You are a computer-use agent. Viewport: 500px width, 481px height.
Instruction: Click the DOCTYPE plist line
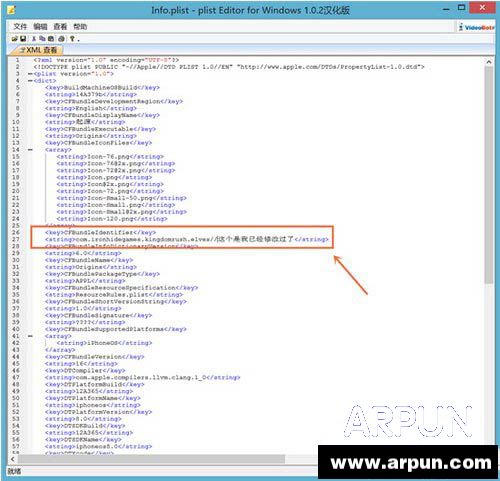(229, 67)
